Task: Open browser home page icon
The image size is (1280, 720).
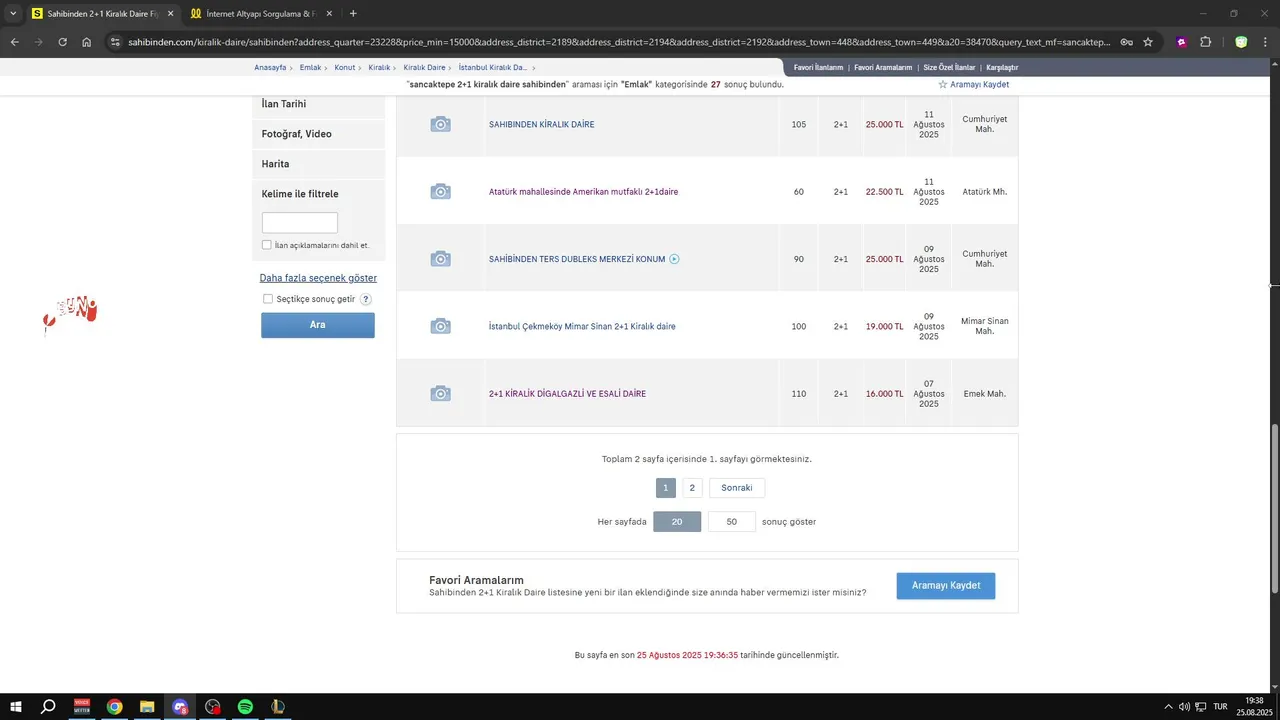Action: tap(87, 42)
